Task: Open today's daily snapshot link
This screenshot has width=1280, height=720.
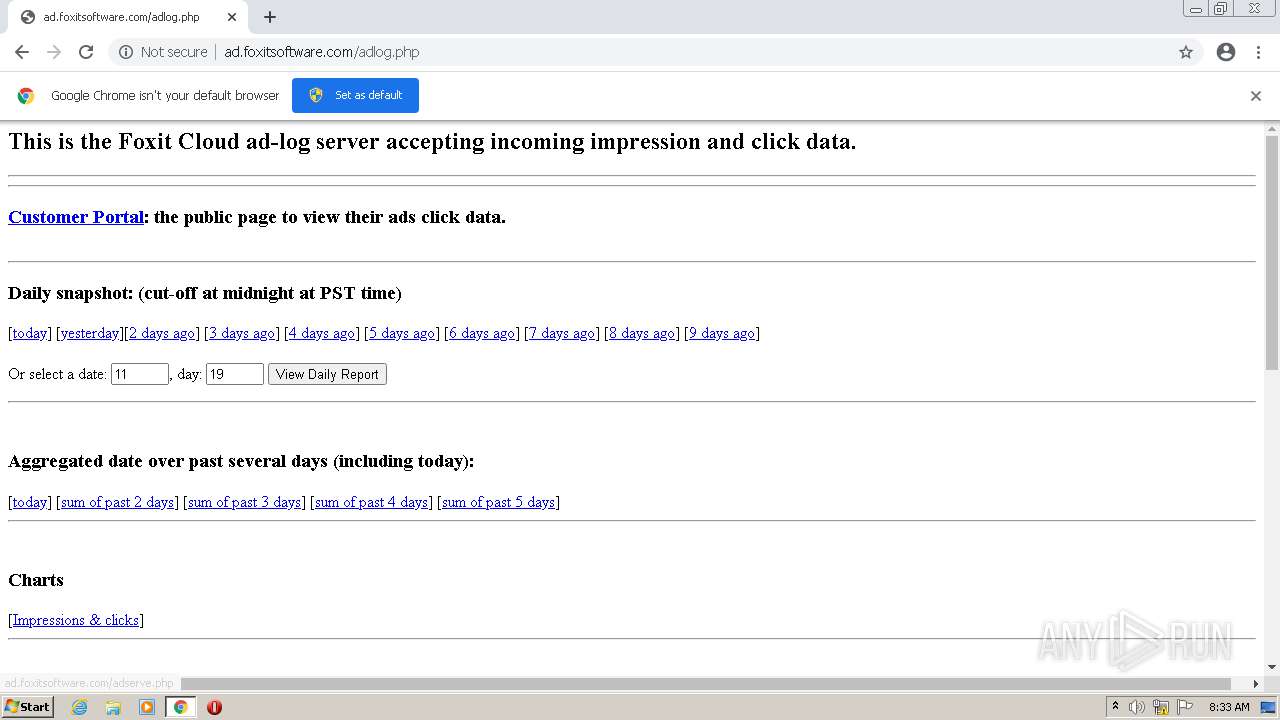Action: (x=30, y=333)
